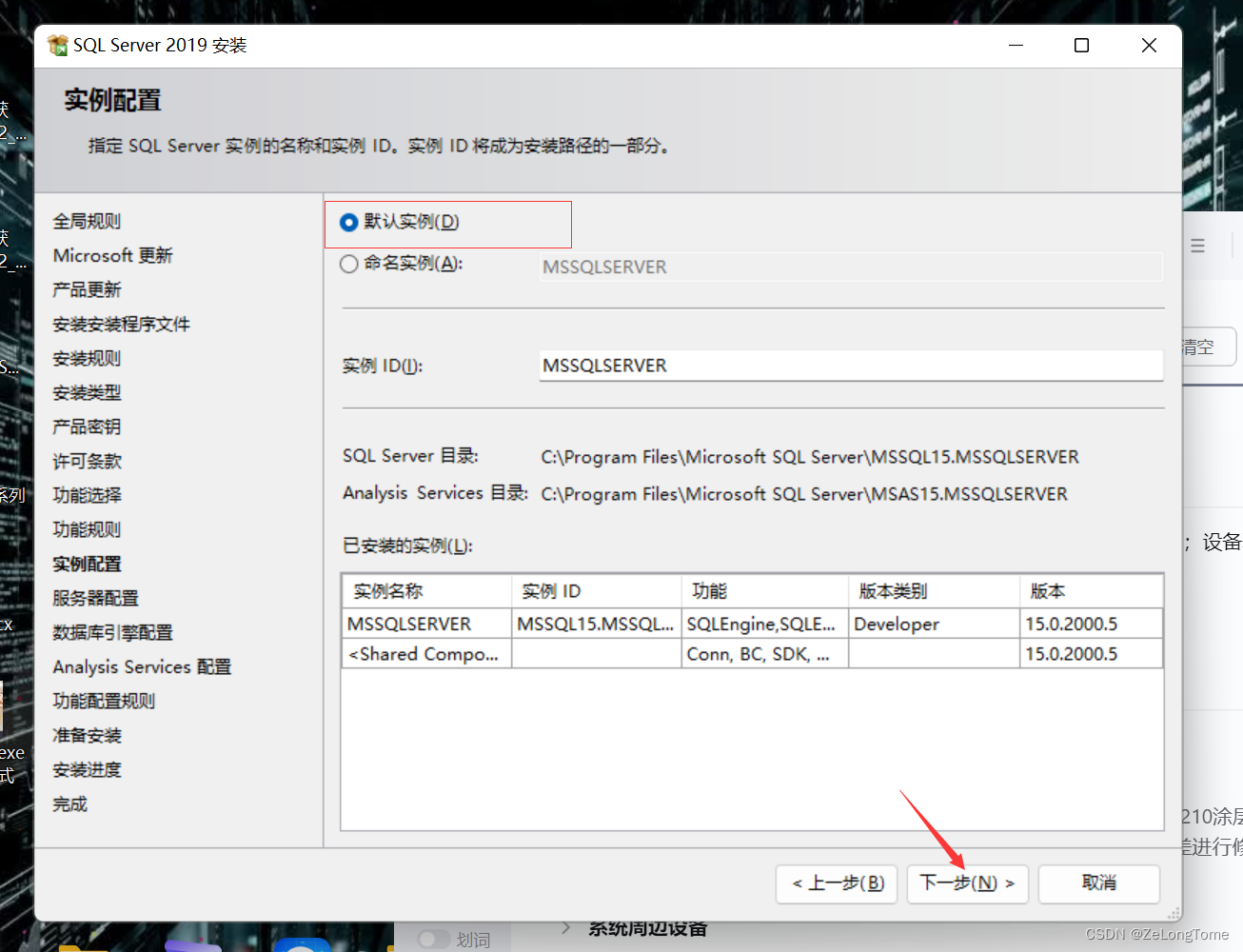This screenshot has width=1243, height=952.
Task: Select the <Shared Compo... row name cell
Action: [426, 654]
